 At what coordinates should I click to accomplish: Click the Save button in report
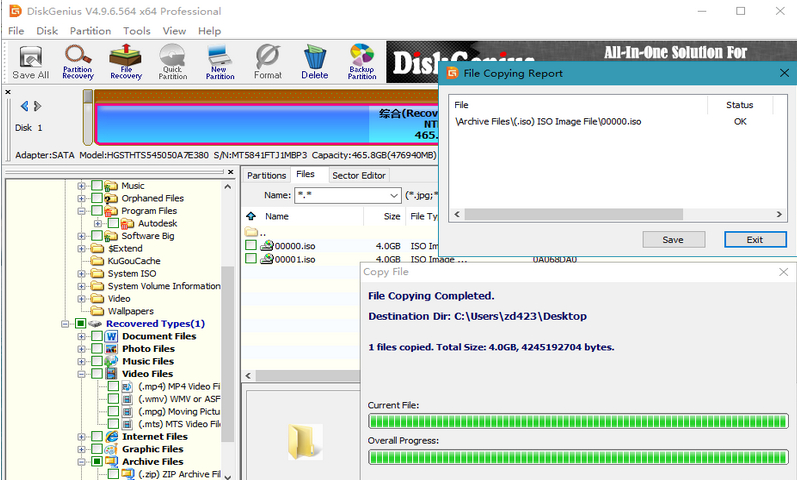point(673,240)
